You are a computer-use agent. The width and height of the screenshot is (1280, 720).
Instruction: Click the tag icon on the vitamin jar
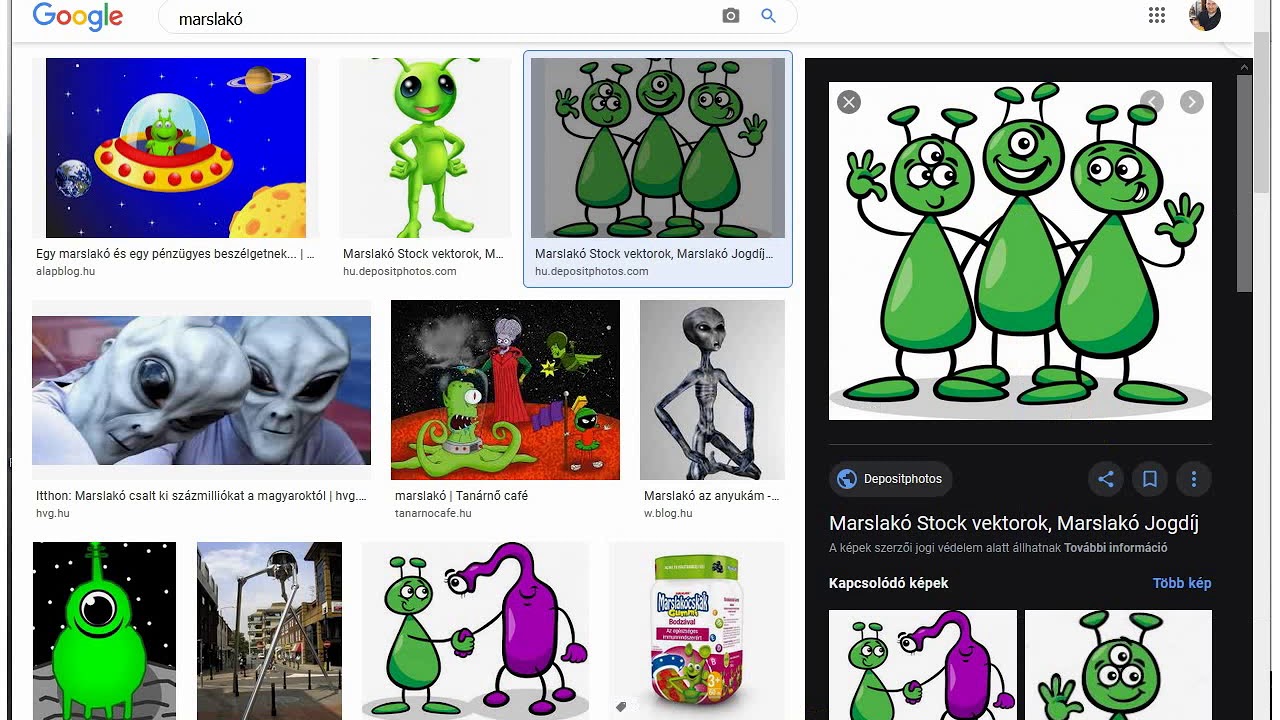coord(621,707)
